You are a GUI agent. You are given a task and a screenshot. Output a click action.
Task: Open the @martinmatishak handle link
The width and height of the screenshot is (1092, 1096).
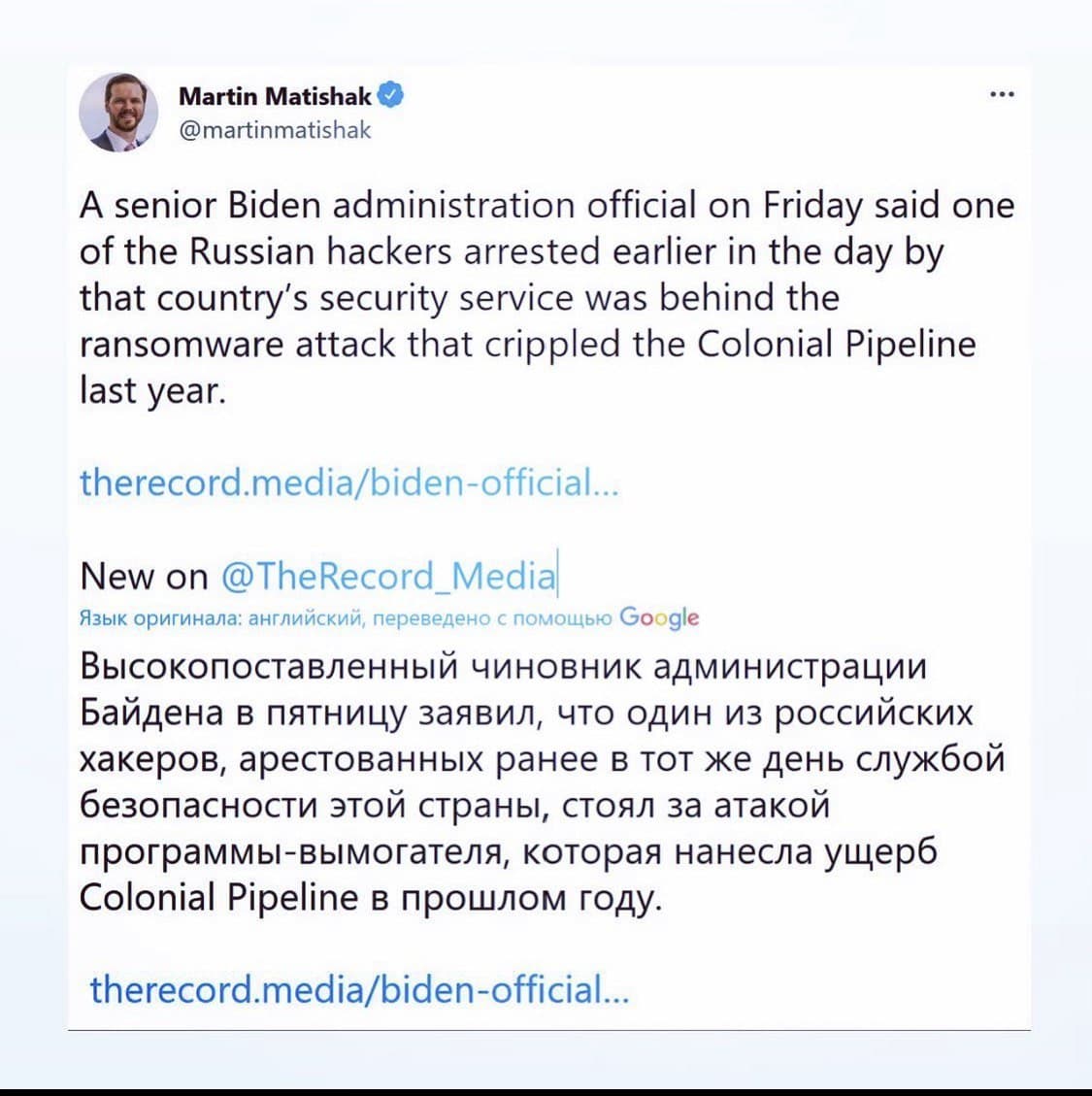[x=275, y=130]
